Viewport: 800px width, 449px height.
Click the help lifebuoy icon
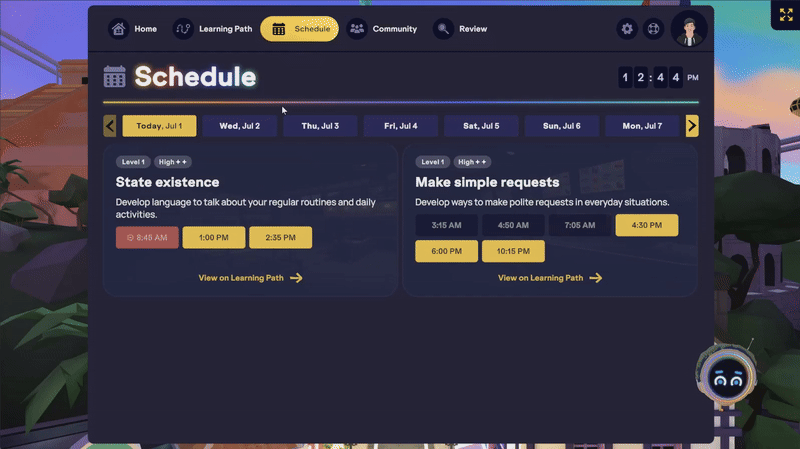coord(653,29)
